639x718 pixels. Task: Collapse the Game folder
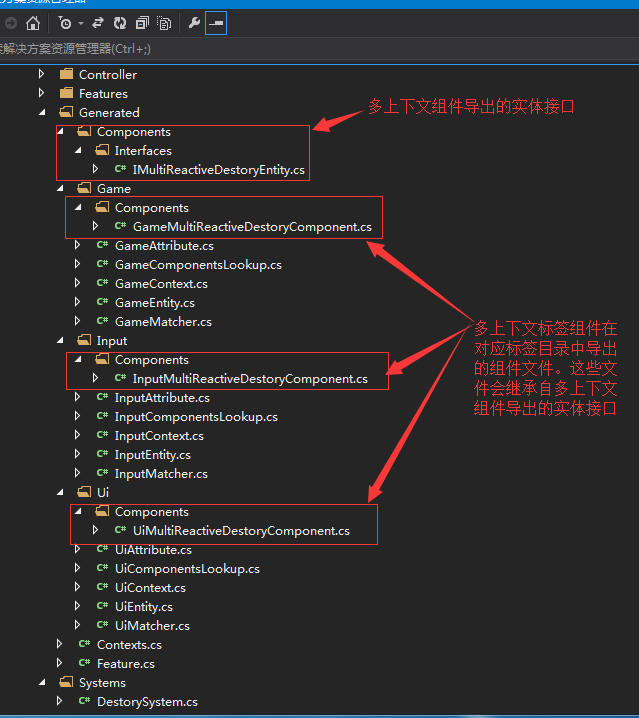60,189
